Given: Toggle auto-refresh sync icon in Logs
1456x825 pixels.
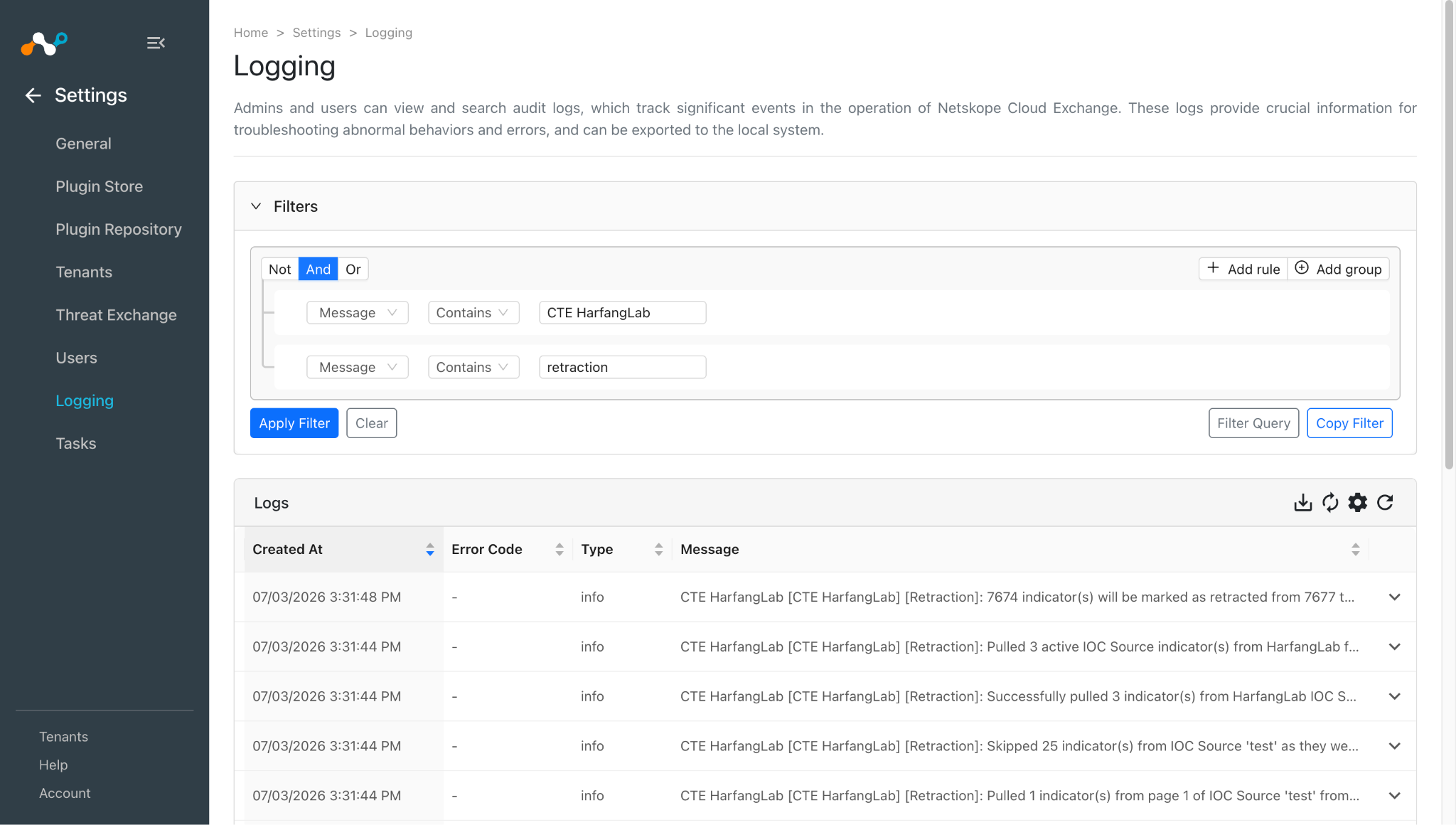Looking at the screenshot, I should pyautogui.click(x=1330, y=503).
